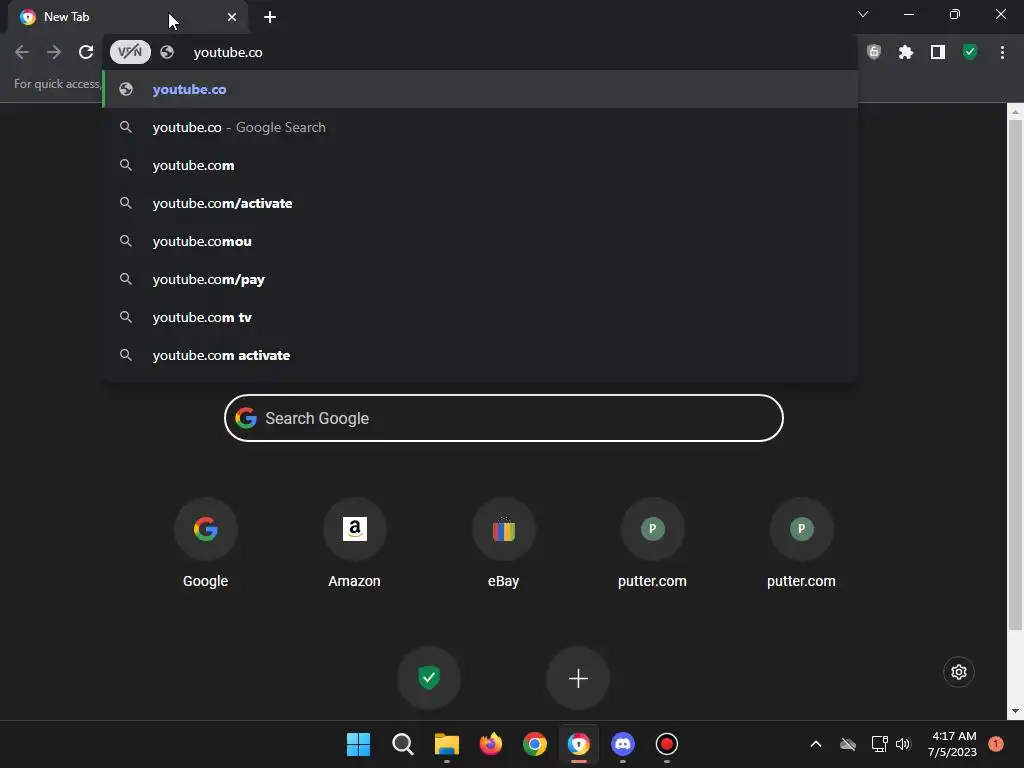Click the browser Back arrow
1024x768 pixels.
pyautogui.click(x=22, y=52)
